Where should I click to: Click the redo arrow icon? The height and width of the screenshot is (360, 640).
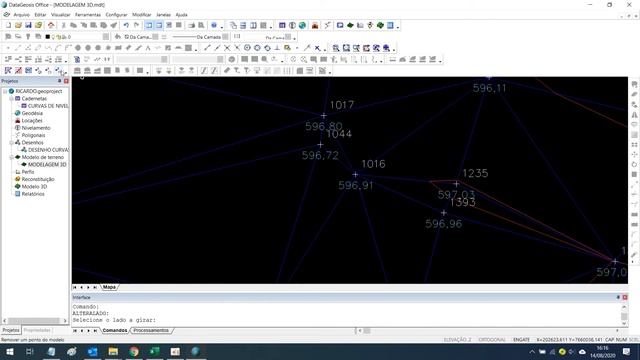coord(136,25)
